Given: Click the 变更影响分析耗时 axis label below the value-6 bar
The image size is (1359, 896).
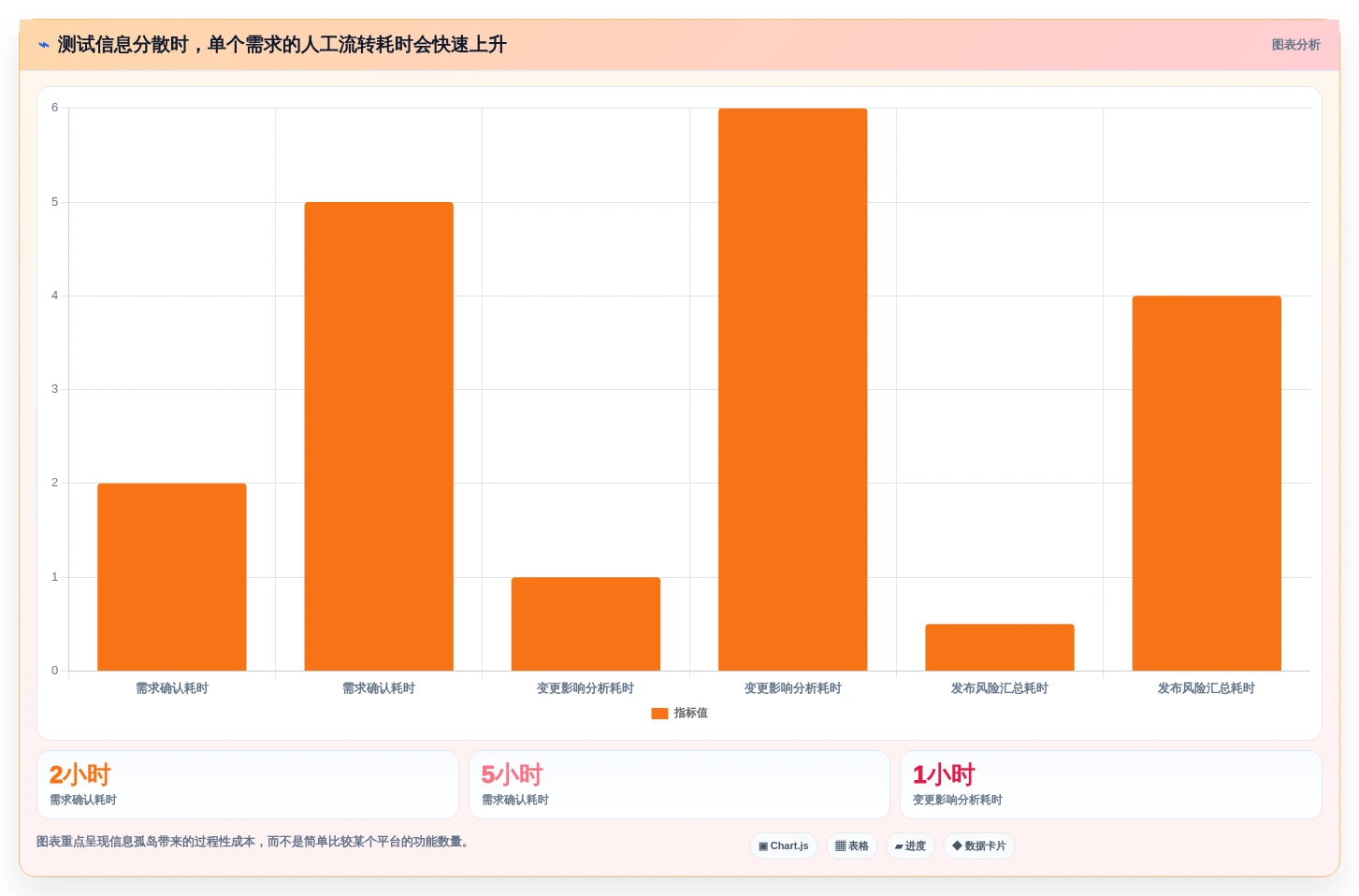Looking at the screenshot, I should click(x=793, y=688).
